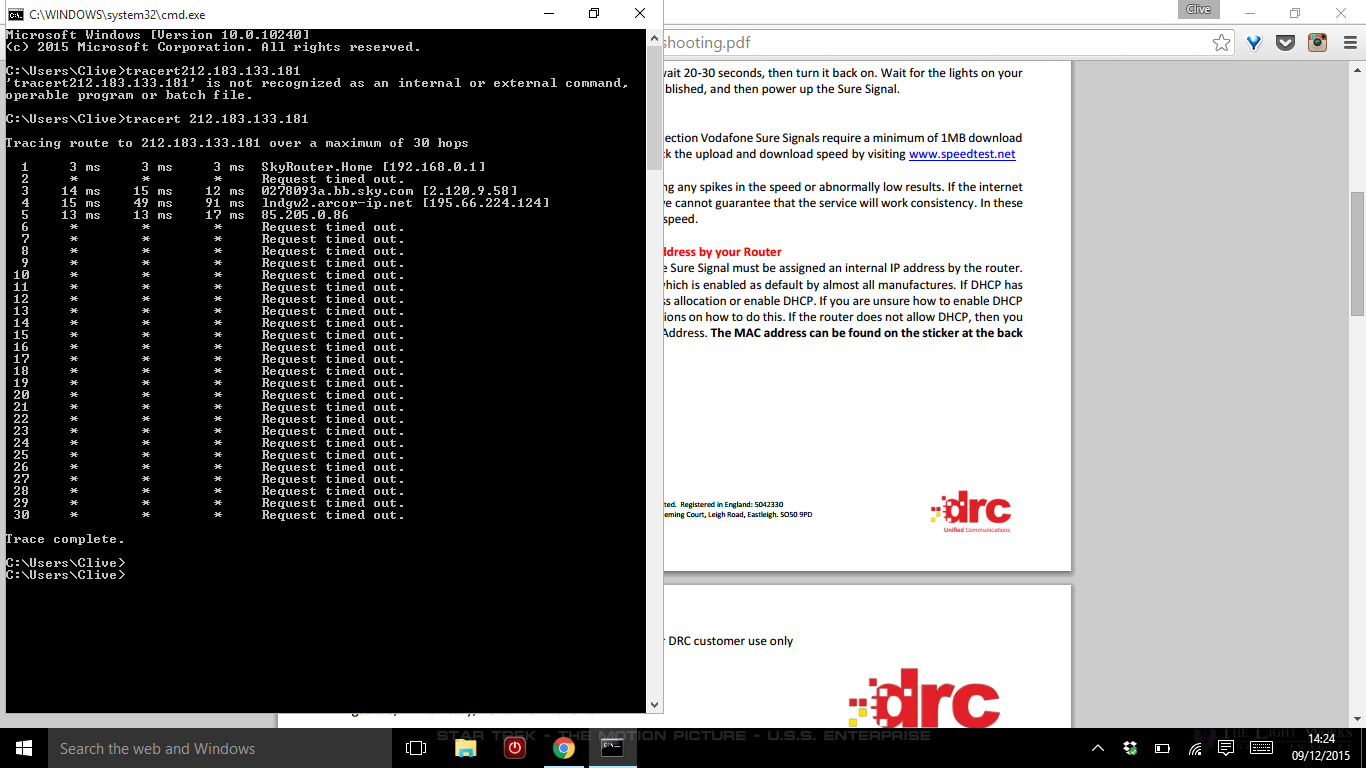
Task: Open the www.speedtest.net link in the PDF
Action: pos(962,154)
